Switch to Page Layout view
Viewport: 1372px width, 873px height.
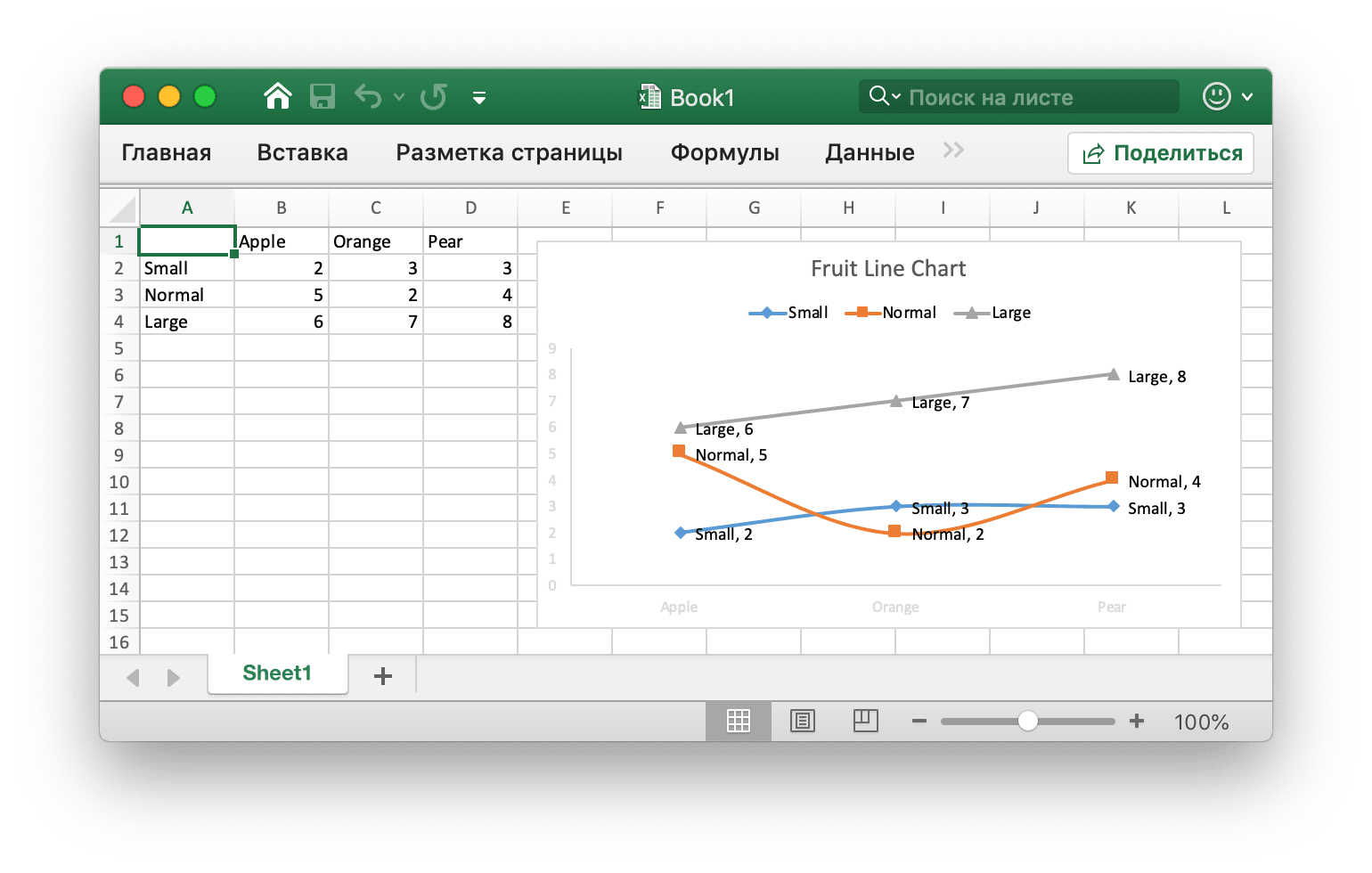tap(803, 721)
